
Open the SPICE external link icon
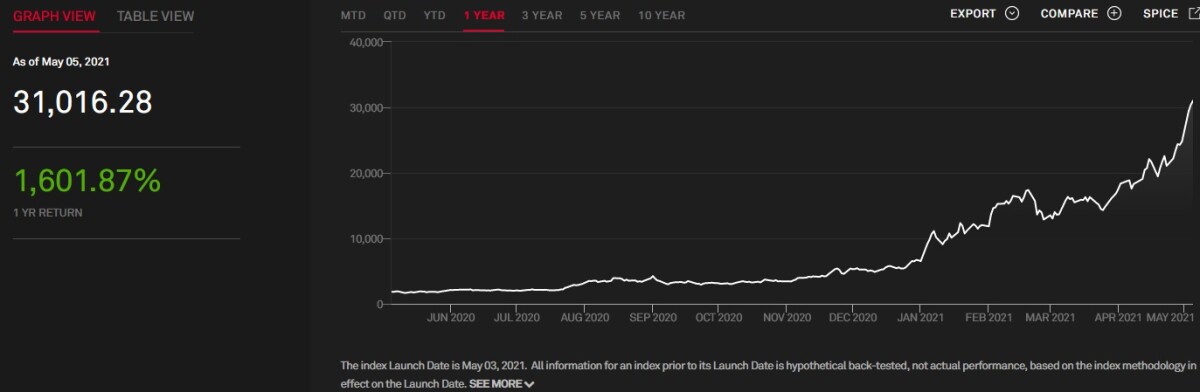pyautogui.click(x=1193, y=14)
